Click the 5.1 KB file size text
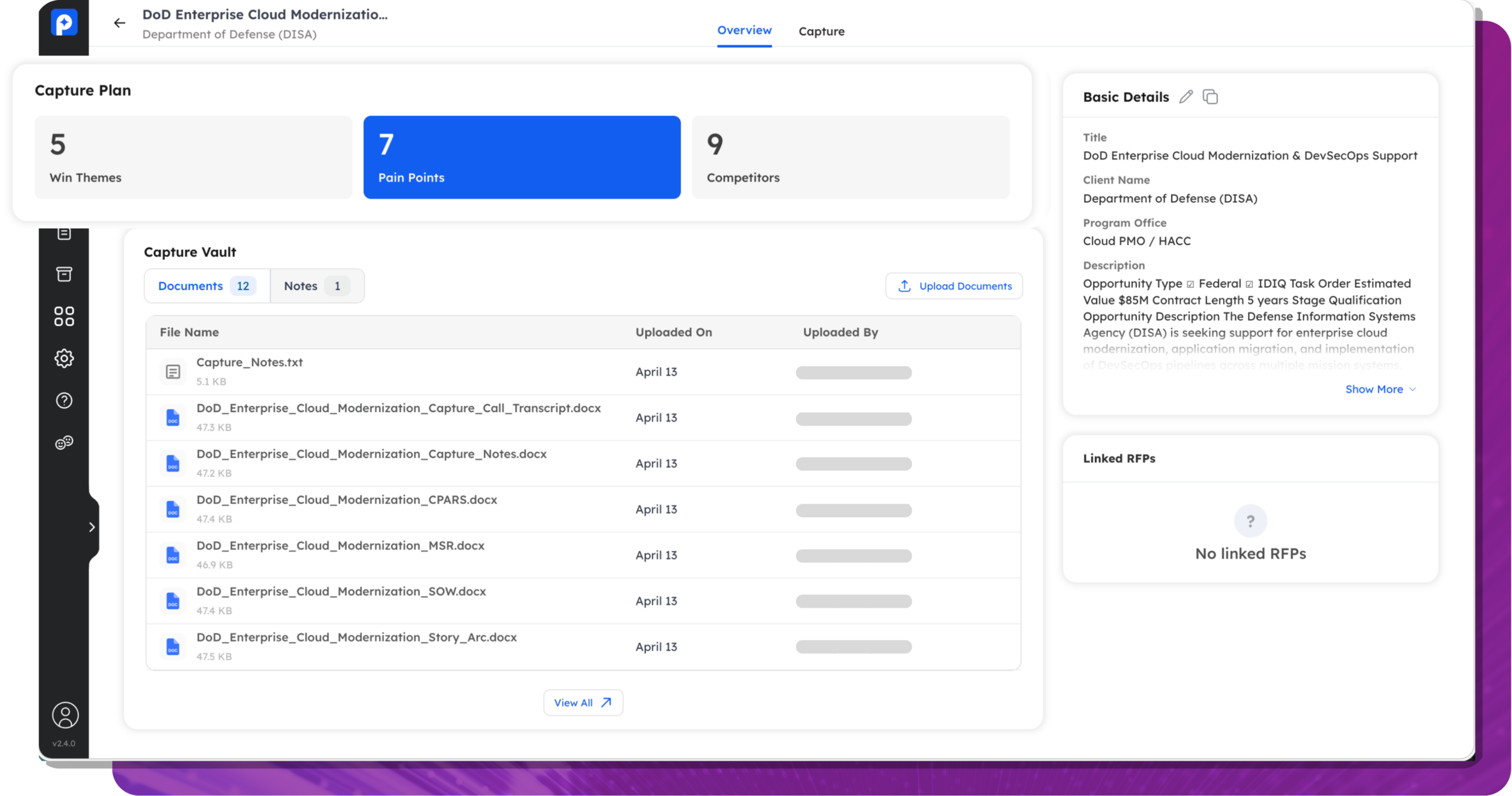 point(211,381)
